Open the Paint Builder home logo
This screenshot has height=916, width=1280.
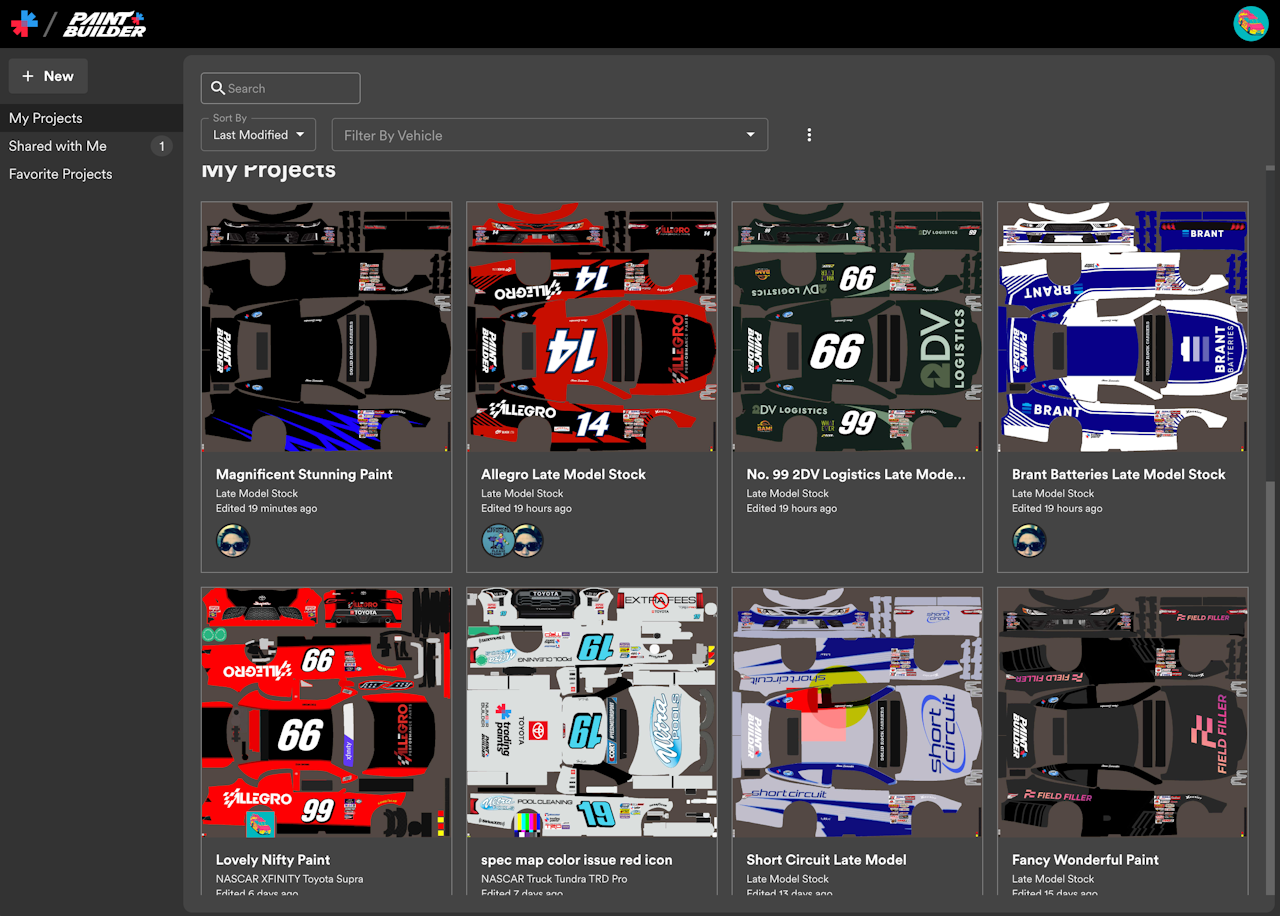pyautogui.click(x=104, y=24)
